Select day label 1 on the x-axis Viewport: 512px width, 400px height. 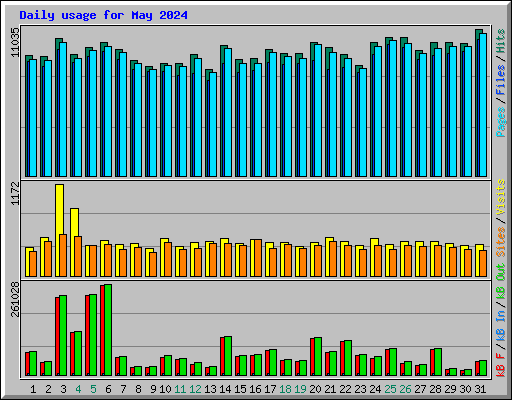(33, 389)
